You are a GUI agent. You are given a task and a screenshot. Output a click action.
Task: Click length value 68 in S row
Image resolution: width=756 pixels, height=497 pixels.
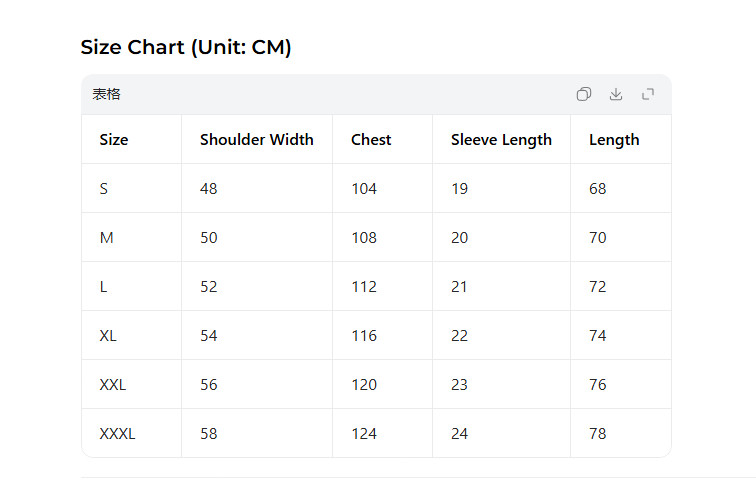598,188
